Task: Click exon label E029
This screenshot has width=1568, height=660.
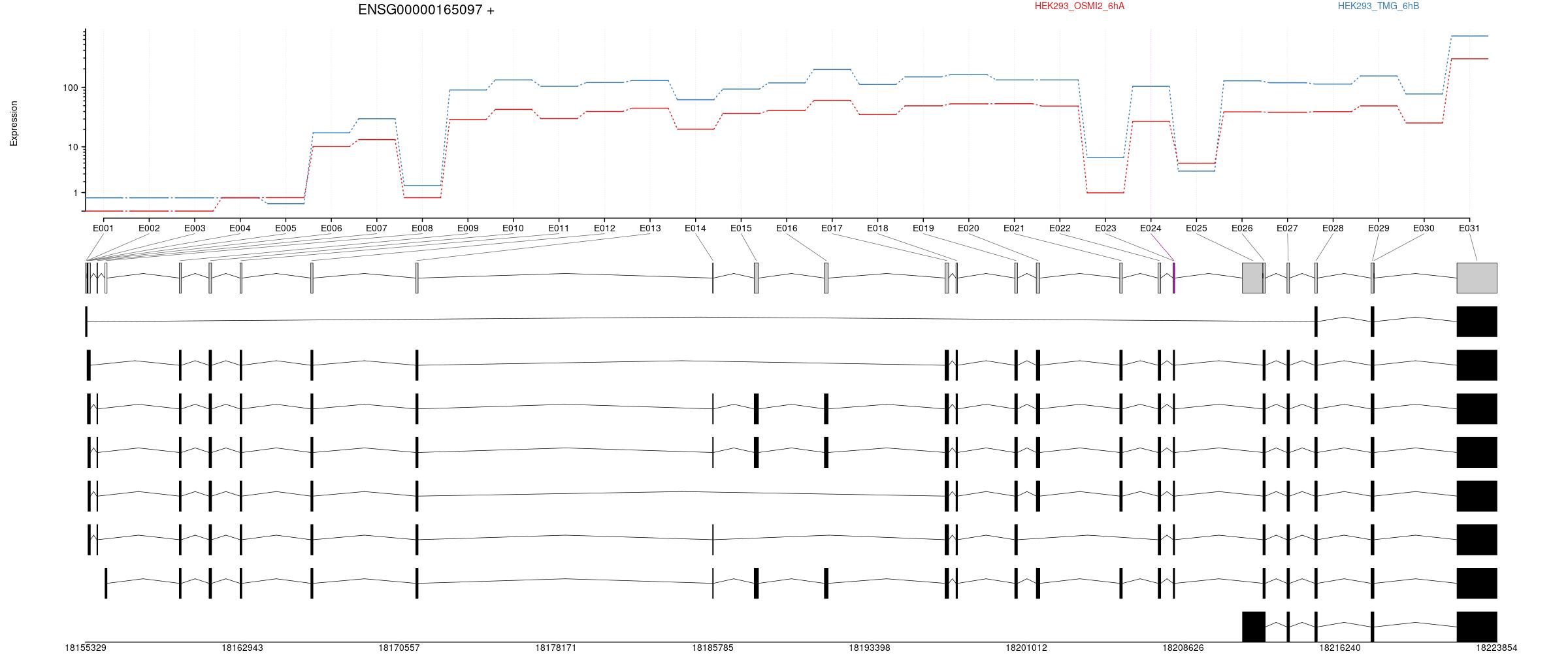Action: 1379,228
